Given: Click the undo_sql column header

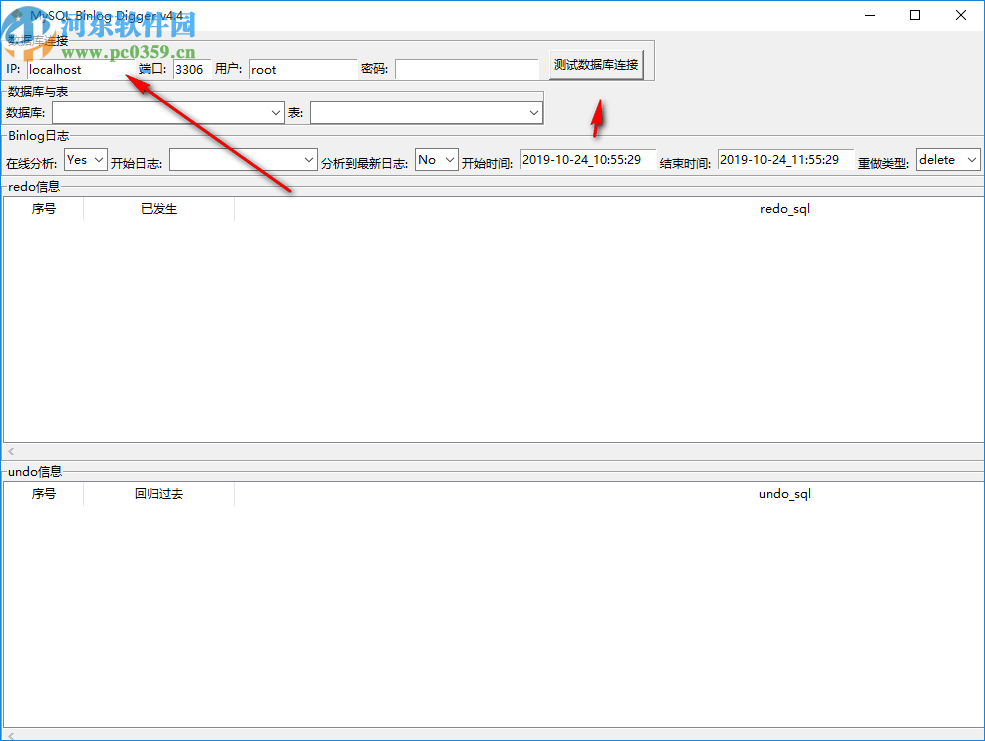Looking at the screenshot, I should (784, 493).
